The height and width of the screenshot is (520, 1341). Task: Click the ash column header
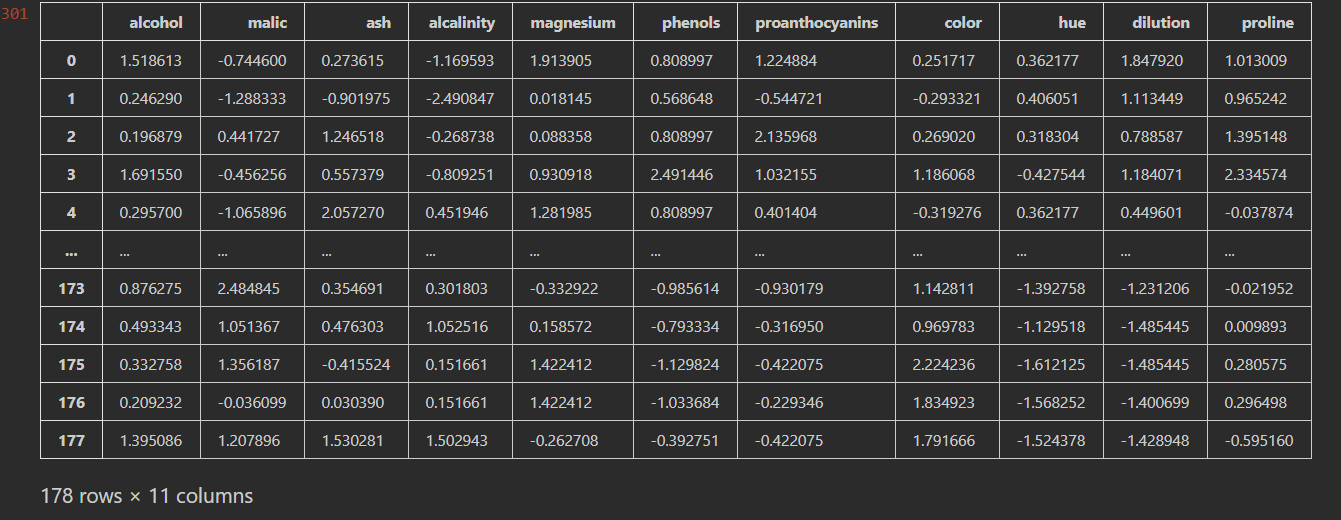(x=378, y=22)
